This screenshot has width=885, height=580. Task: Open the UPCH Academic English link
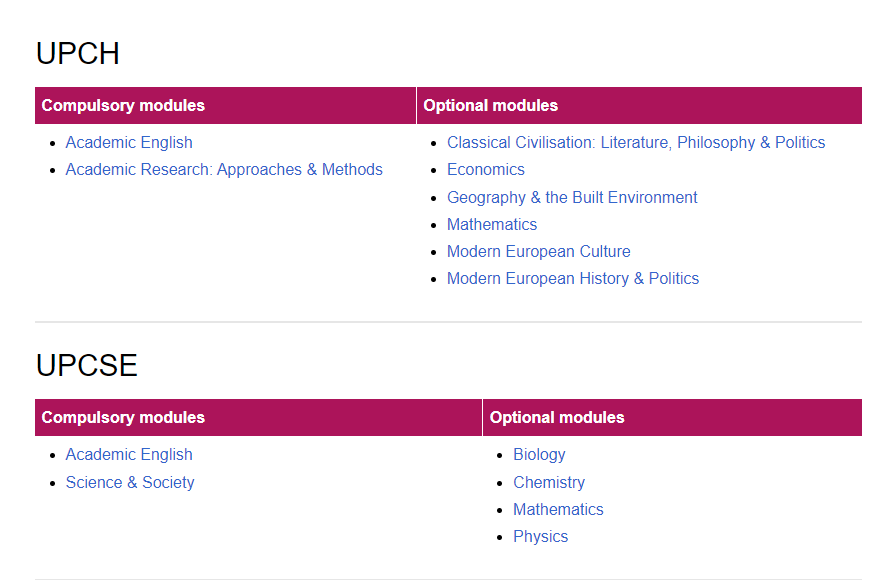(129, 143)
